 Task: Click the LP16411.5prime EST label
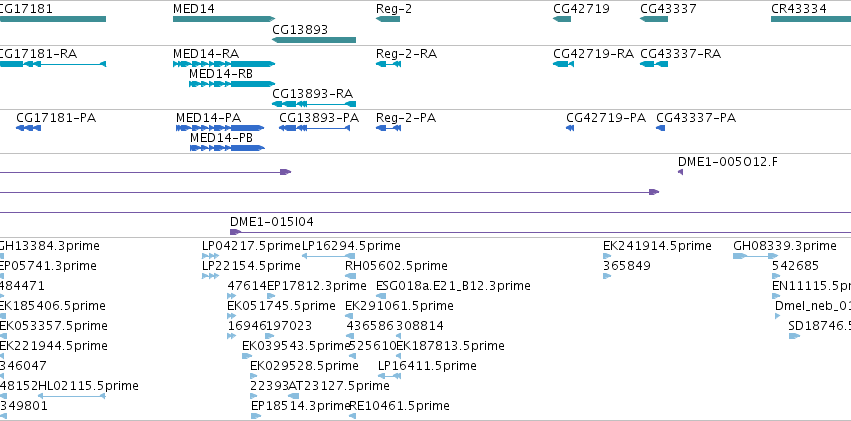coord(427,366)
